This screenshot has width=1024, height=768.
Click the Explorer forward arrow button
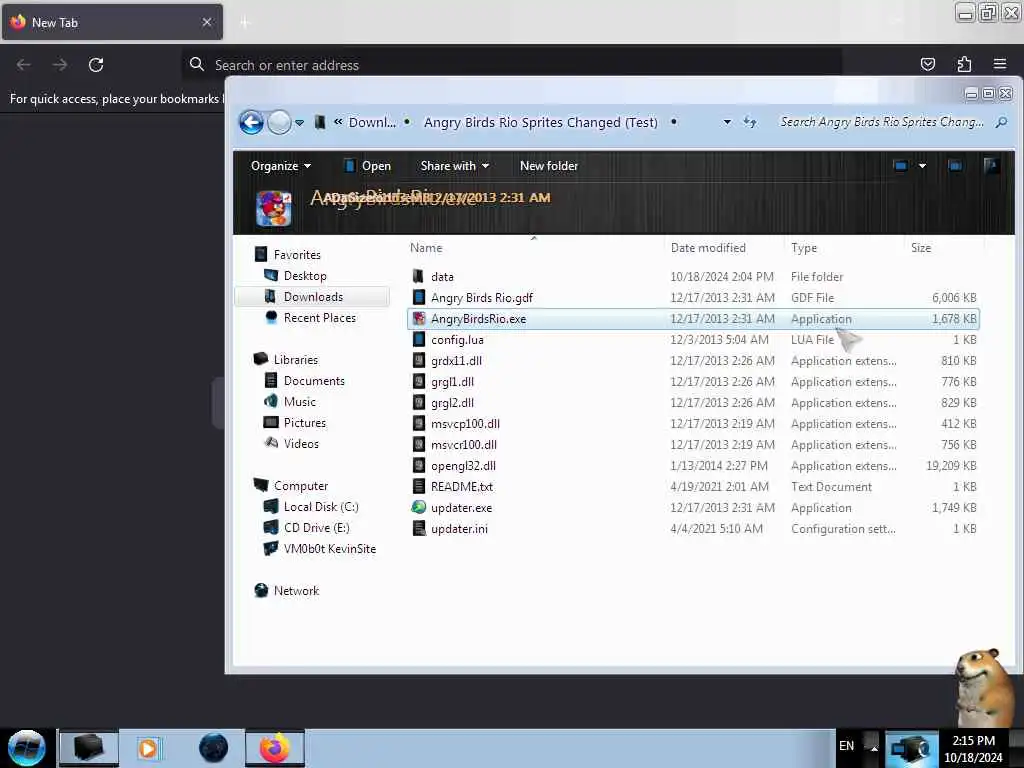(280, 122)
